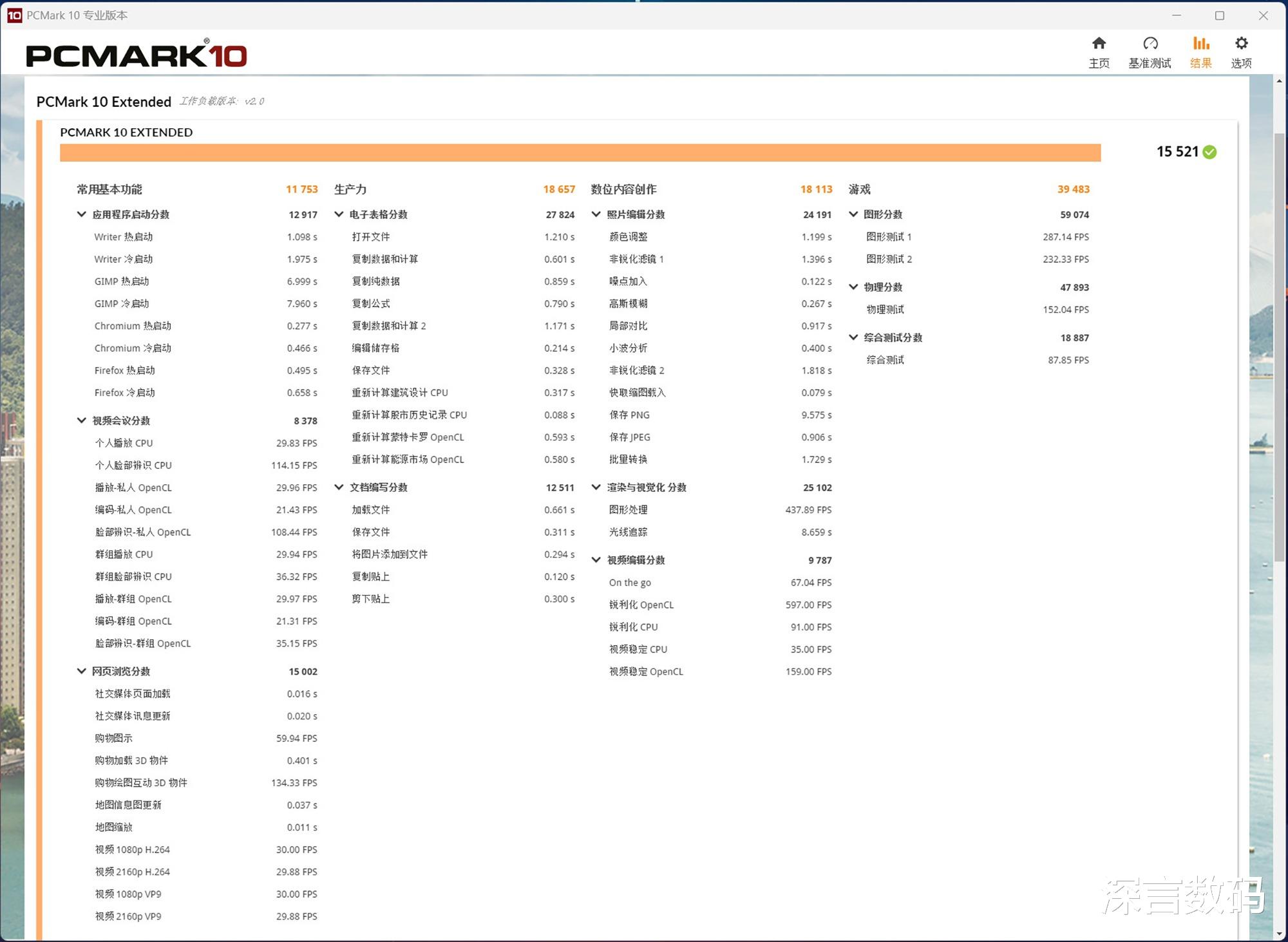Collapse the 物理分数 chevron
This screenshot has height=942, width=1288.
coord(853,287)
